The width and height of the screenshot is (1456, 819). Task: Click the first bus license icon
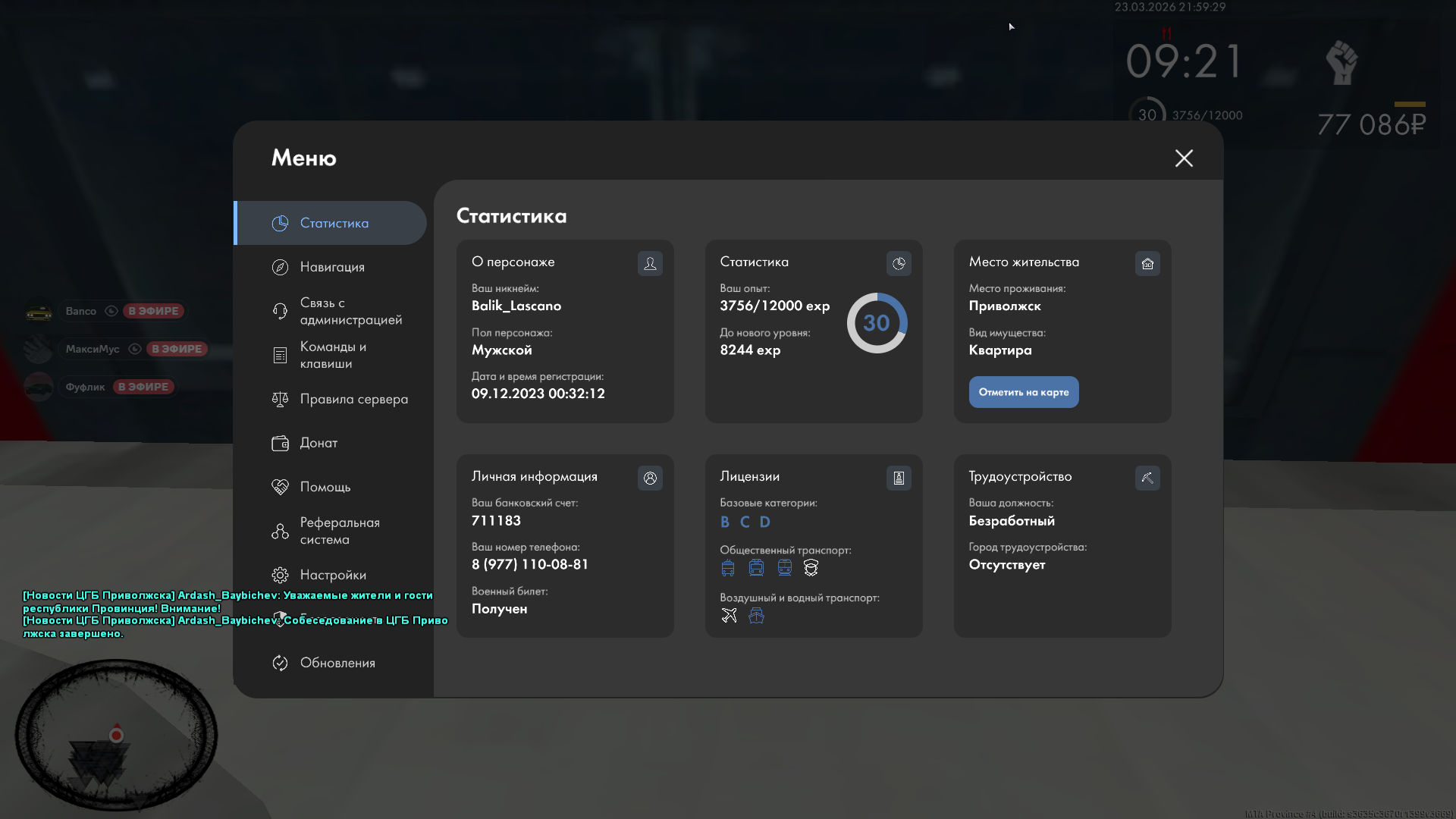coord(728,568)
